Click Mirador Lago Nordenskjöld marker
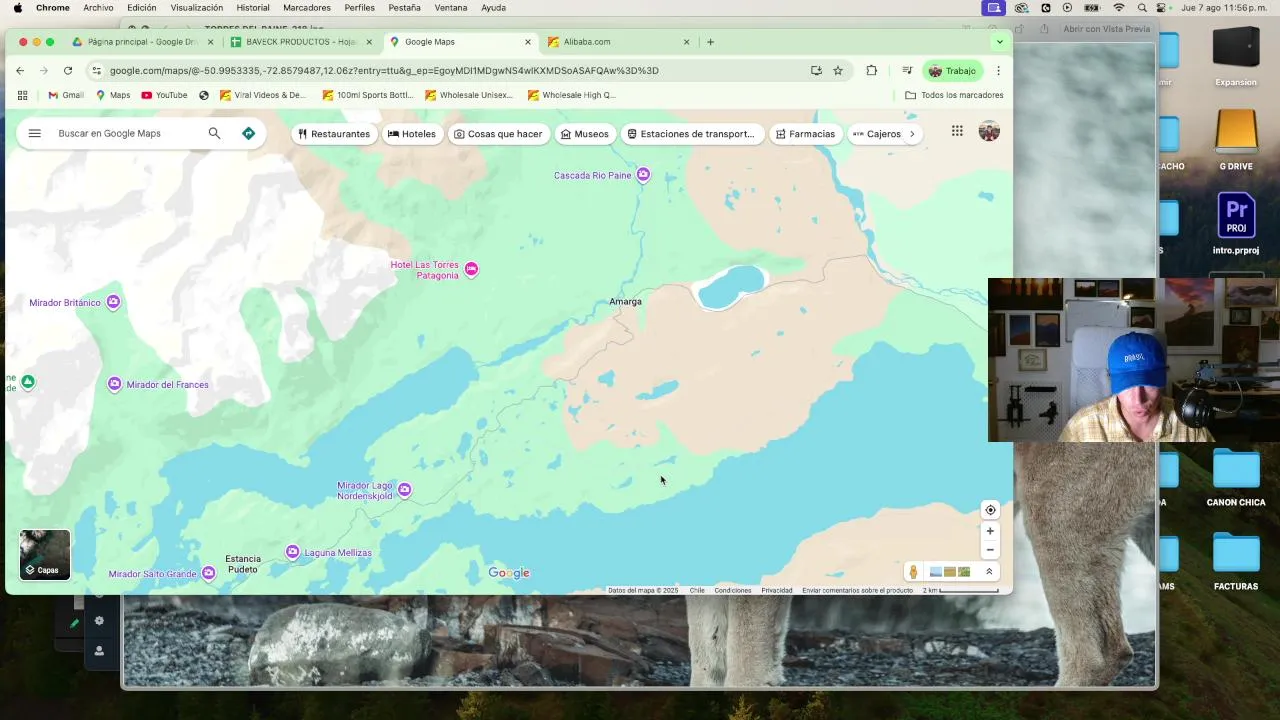 coord(404,489)
